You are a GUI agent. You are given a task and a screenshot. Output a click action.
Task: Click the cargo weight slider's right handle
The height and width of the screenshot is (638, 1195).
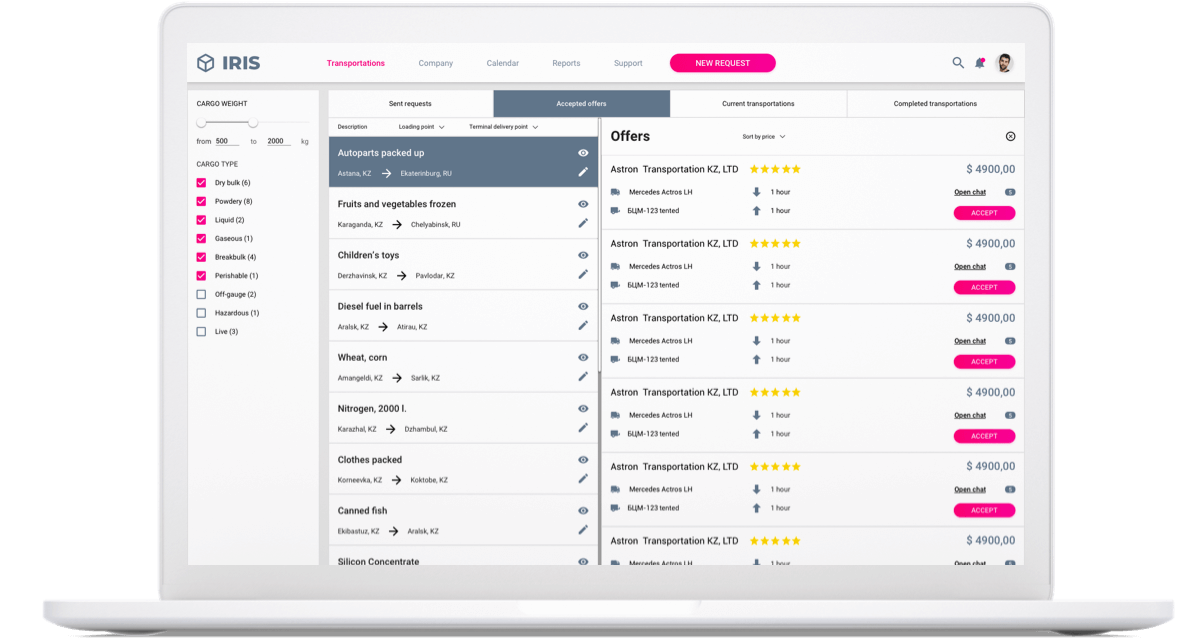253,122
